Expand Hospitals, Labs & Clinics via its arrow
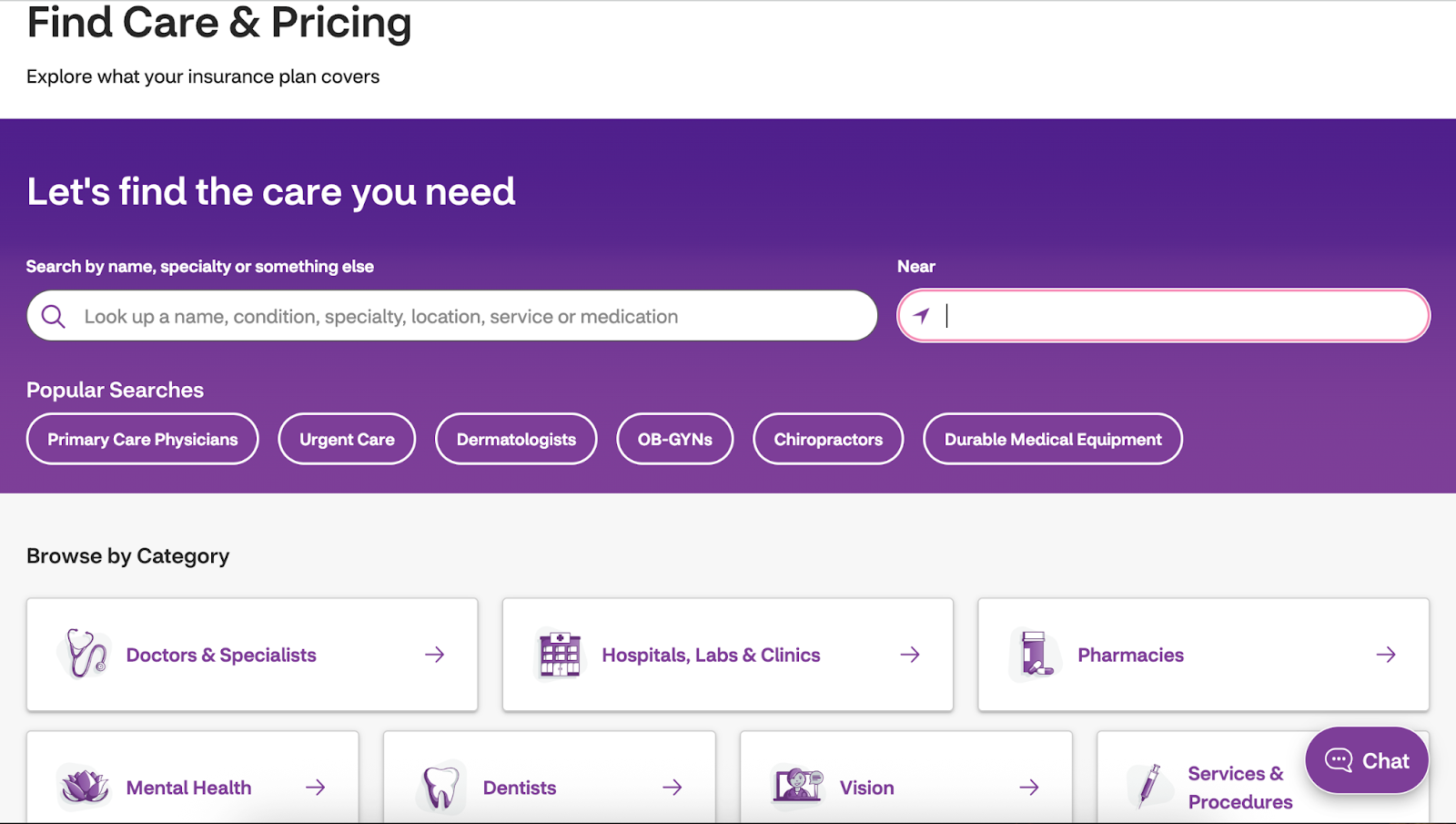Viewport: 1456px width, 824px height. 910,655
